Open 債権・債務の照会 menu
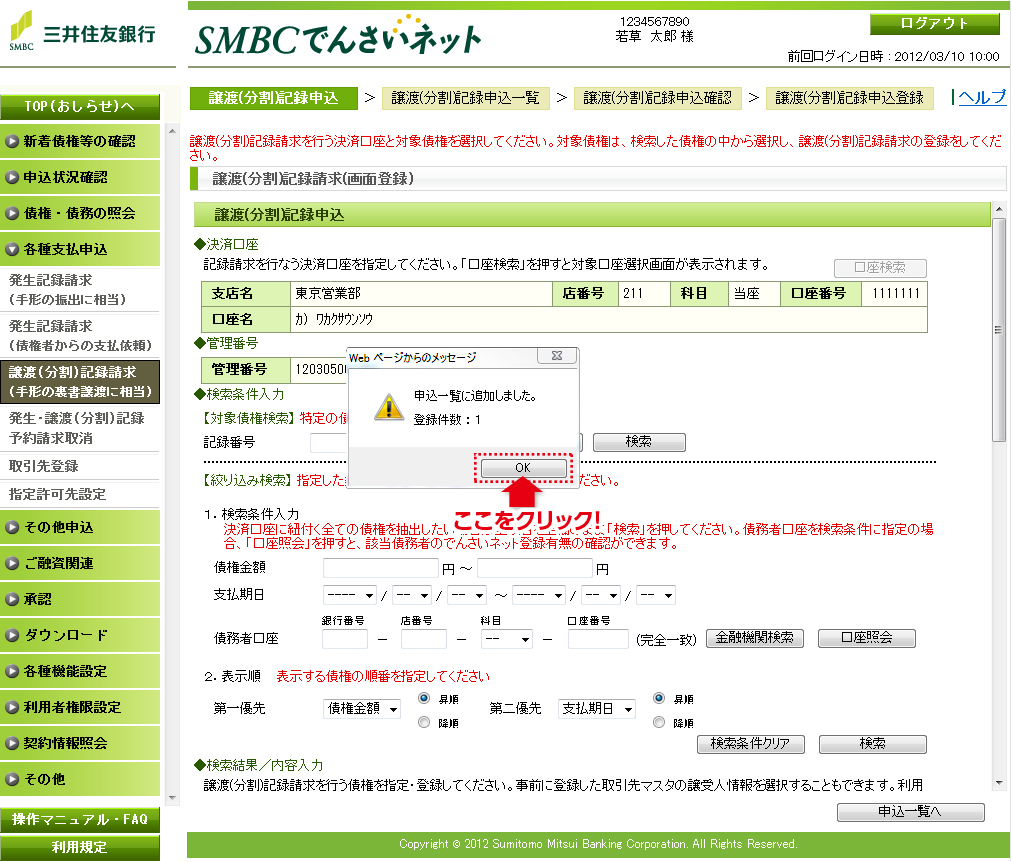The width and height of the screenshot is (1012, 862). coord(80,214)
